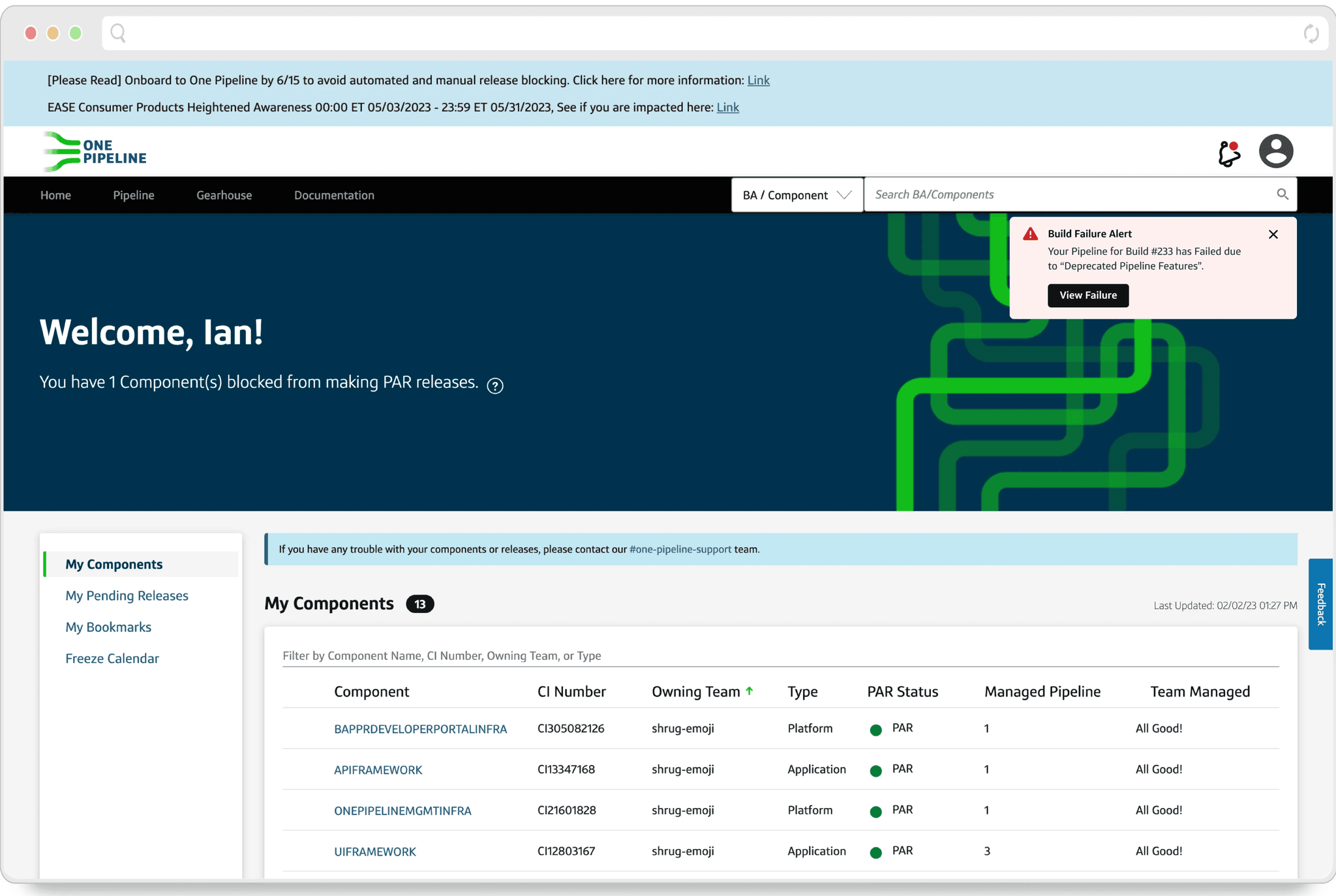
Task: Open the One Pipeline onboarding Link
Action: (x=758, y=80)
